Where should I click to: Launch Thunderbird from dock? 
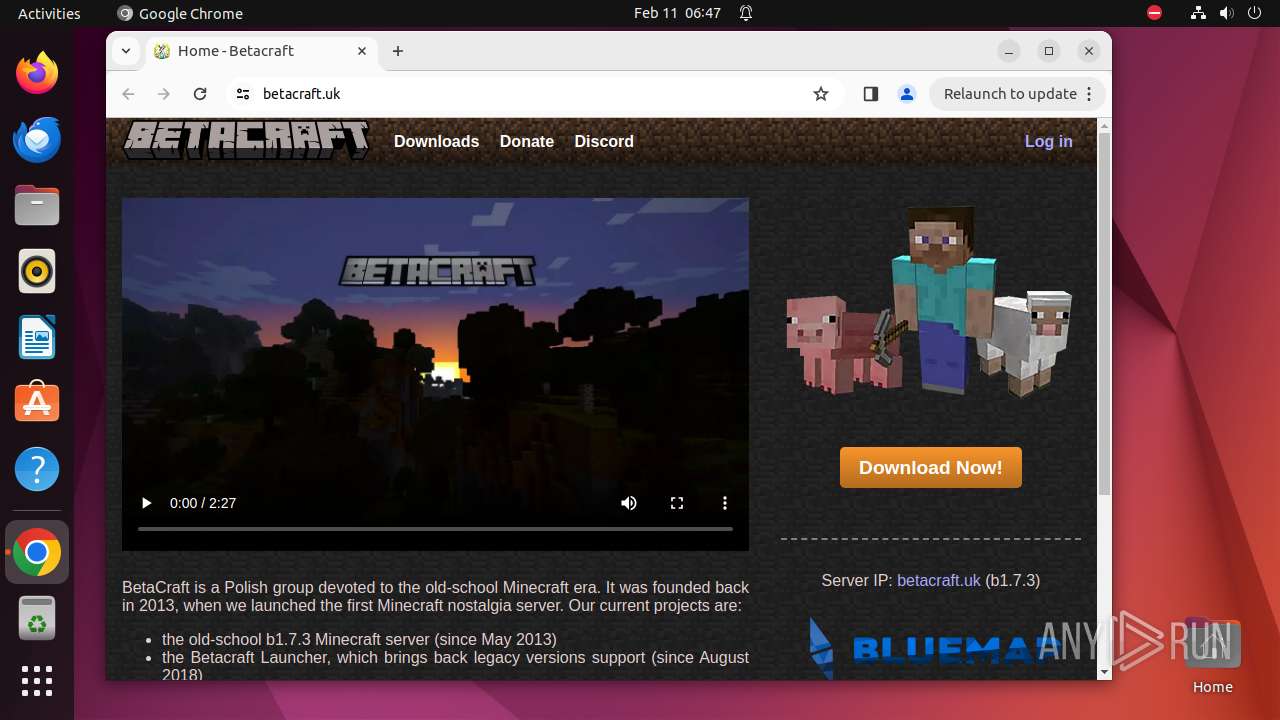pos(37,139)
